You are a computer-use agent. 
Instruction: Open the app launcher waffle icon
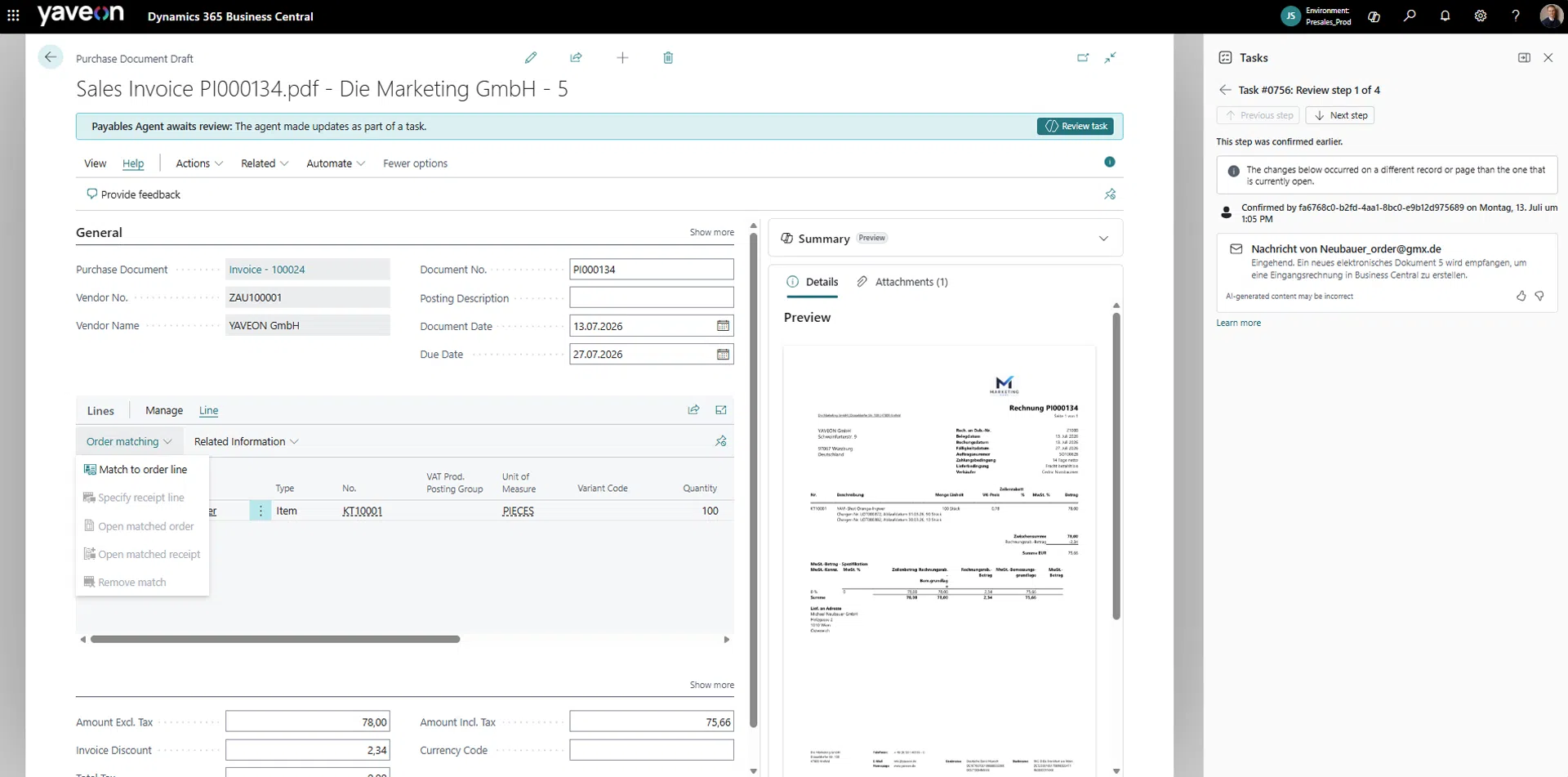click(13, 16)
